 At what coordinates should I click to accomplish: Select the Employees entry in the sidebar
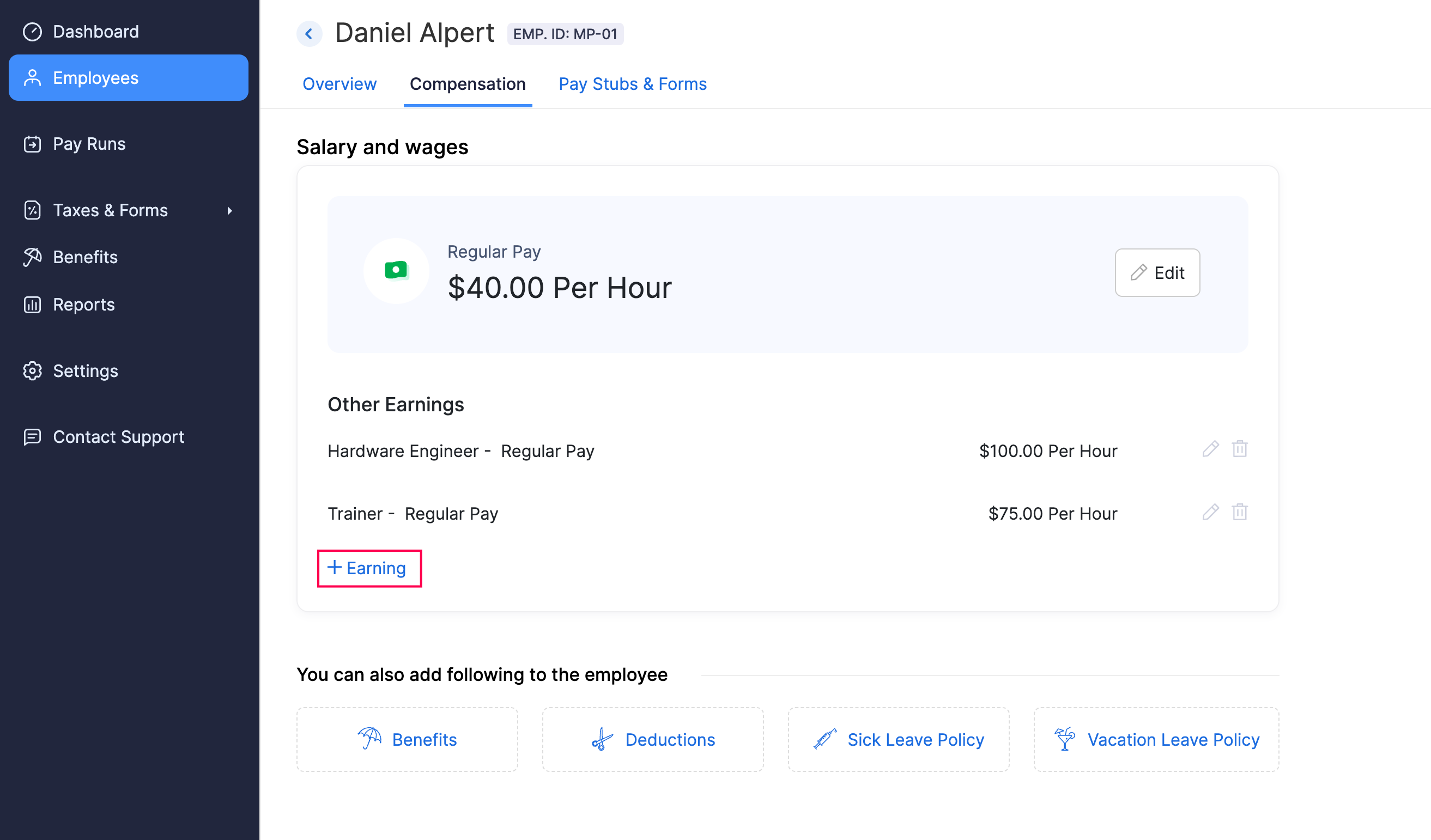[x=95, y=78]
